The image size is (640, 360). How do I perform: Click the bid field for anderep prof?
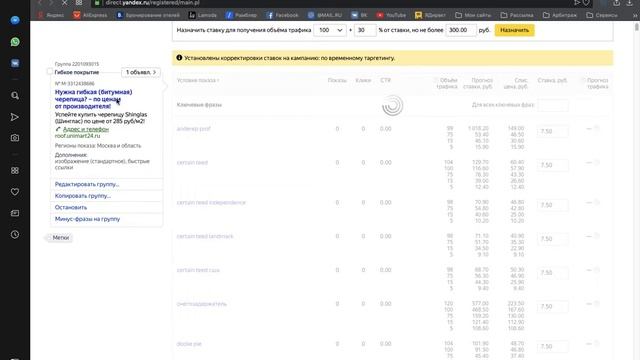(x=553, y=131)
